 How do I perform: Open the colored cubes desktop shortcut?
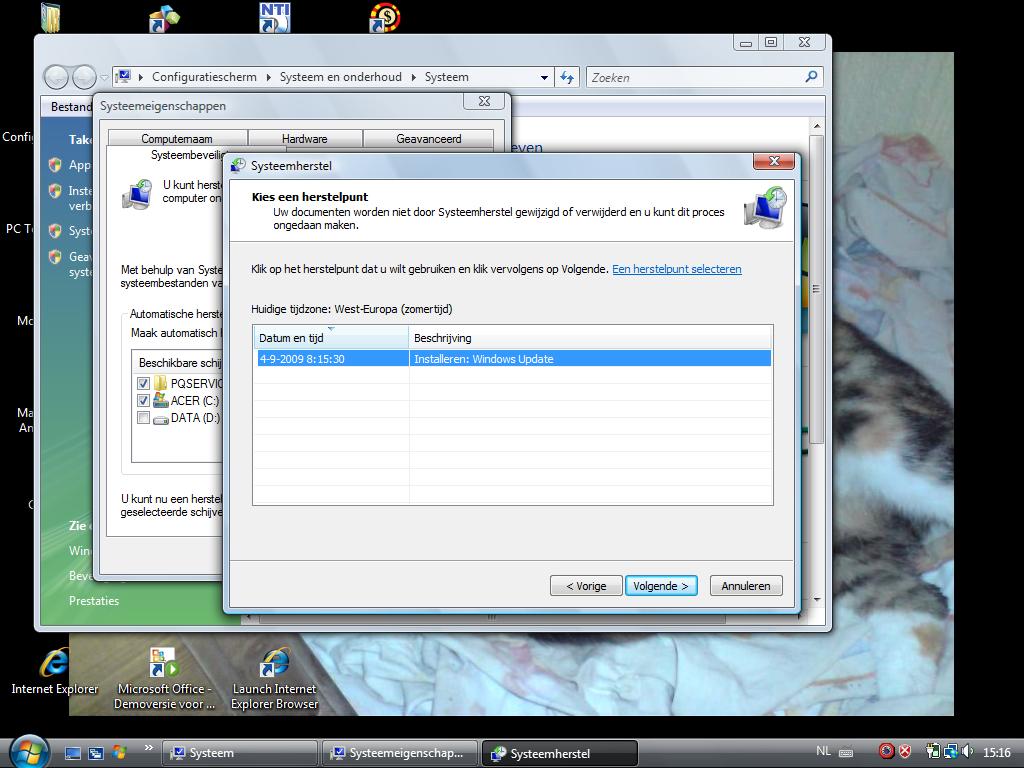163,18
